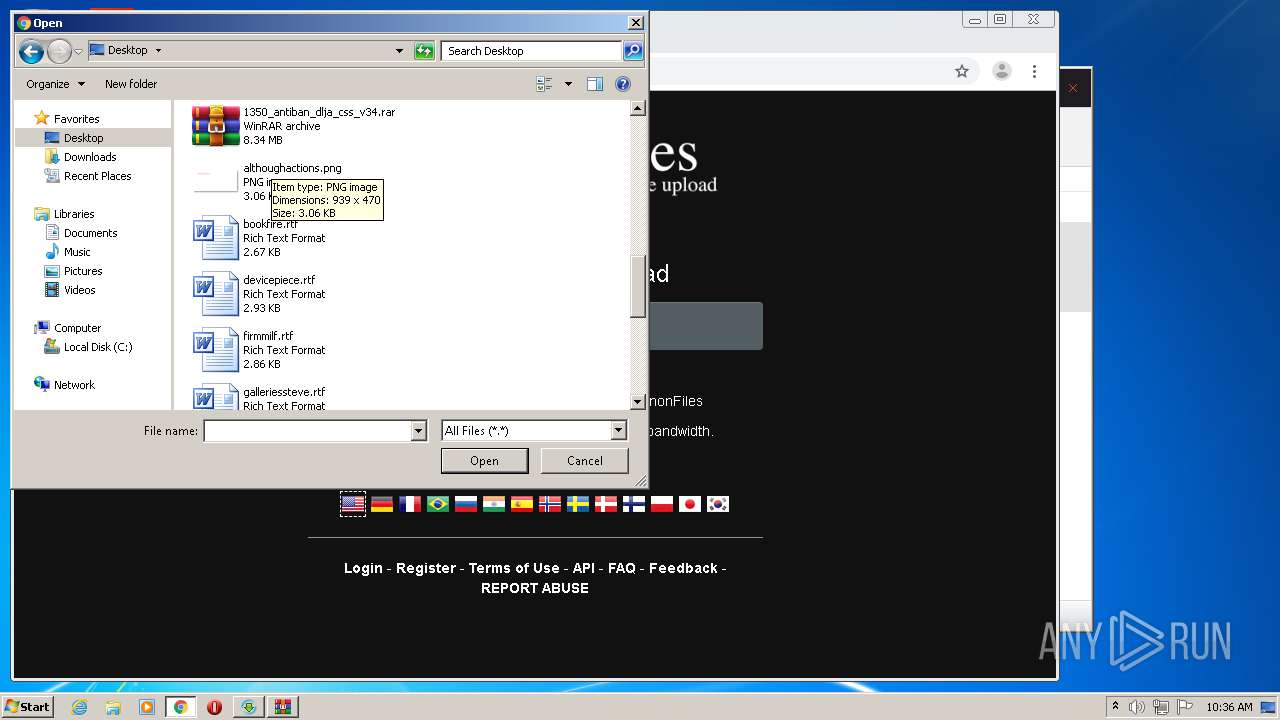This screenshot has height=720, width=1280.
Task: Bookmark page with Chrome star icon
Action: 962,71
